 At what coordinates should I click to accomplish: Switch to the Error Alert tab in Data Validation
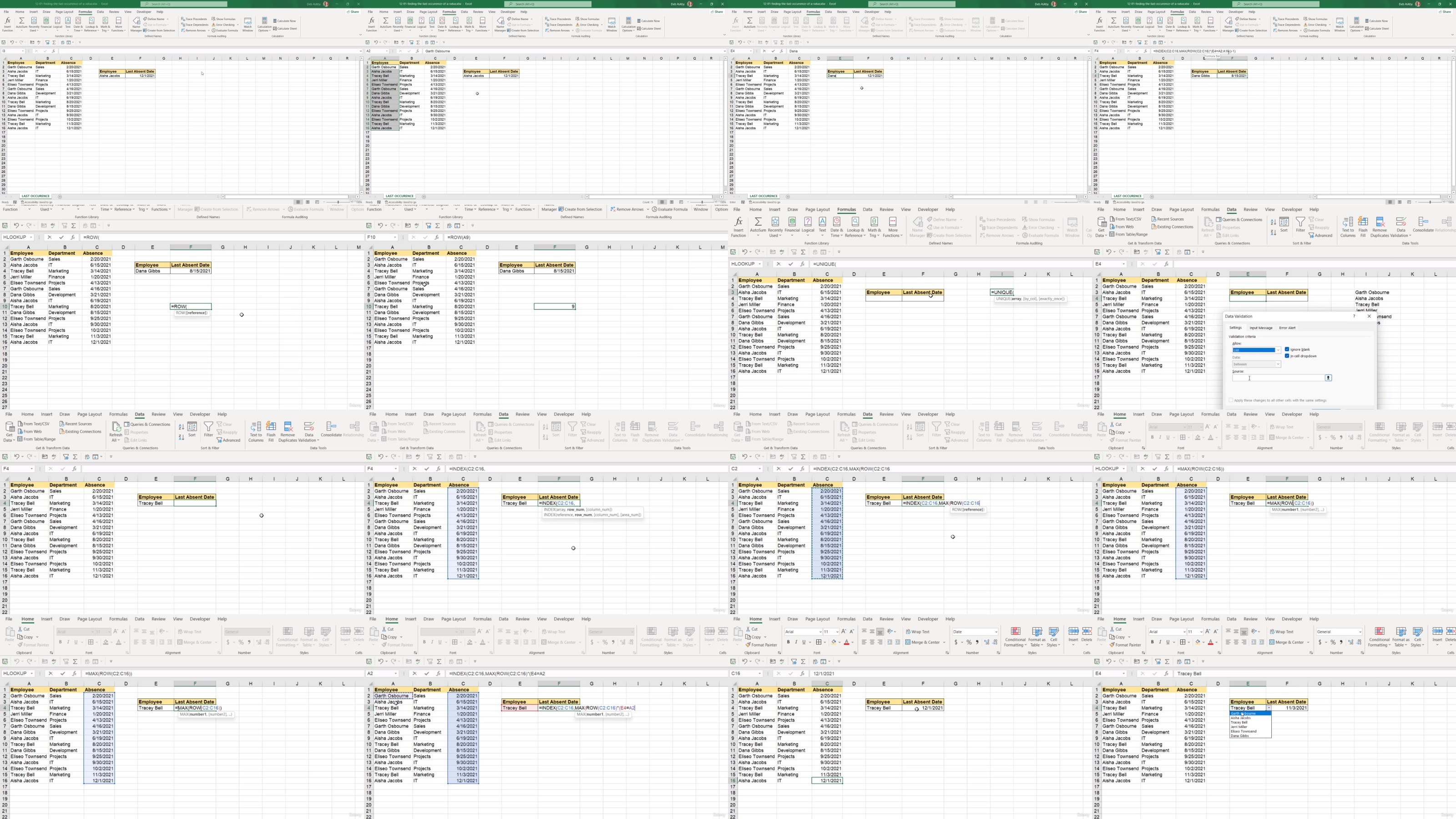(x=1287, y=328)
